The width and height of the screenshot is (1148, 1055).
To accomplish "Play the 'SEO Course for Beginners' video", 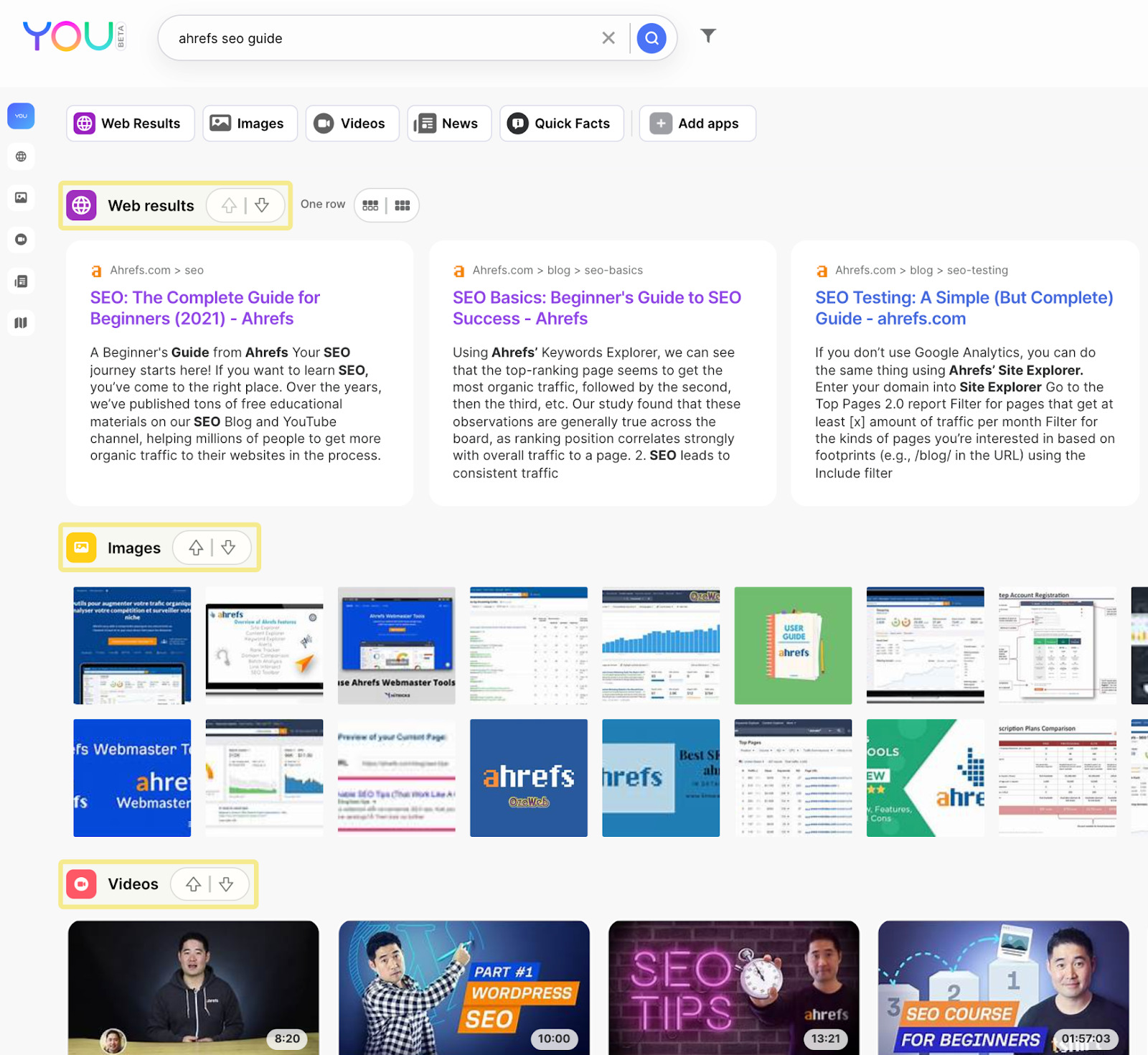I will point(1004,988).
